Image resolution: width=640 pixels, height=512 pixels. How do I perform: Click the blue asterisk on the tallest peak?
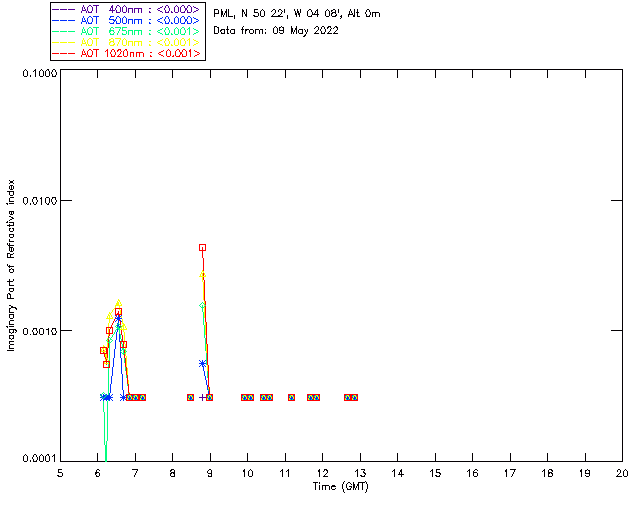click(202, 363)
